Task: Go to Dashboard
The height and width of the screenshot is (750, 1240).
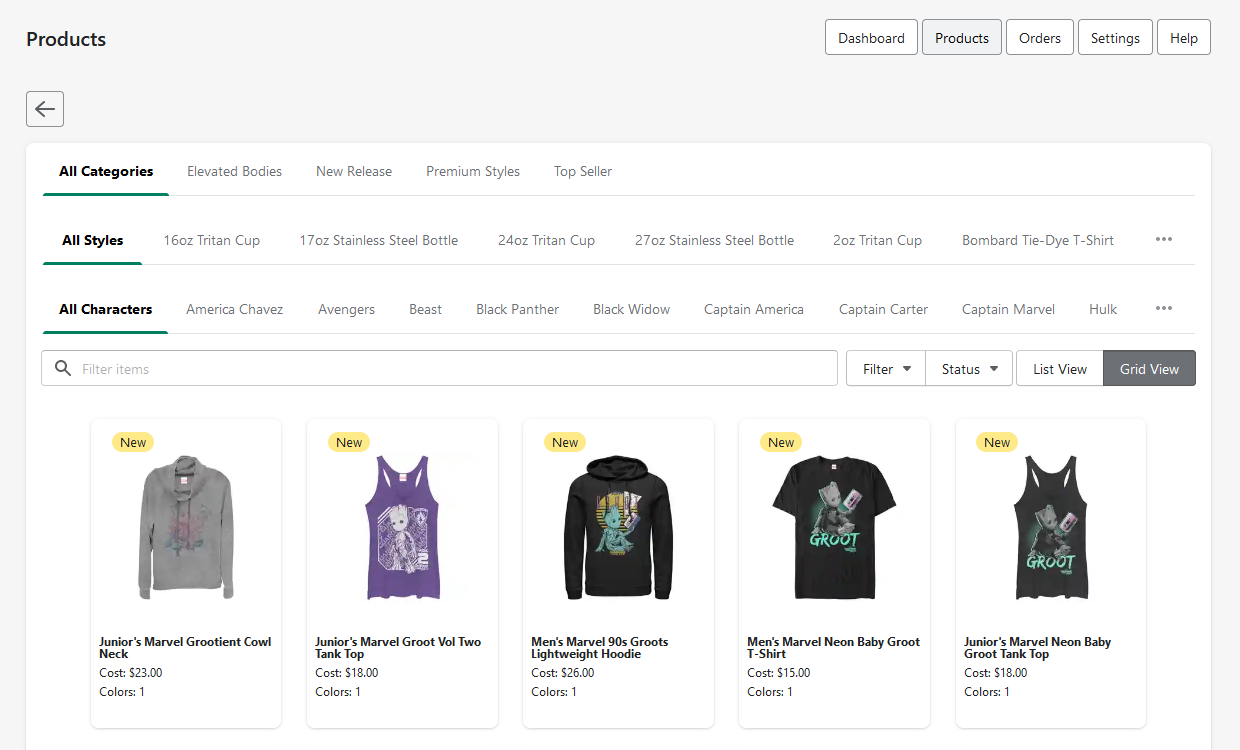Action: coord(871,38)
